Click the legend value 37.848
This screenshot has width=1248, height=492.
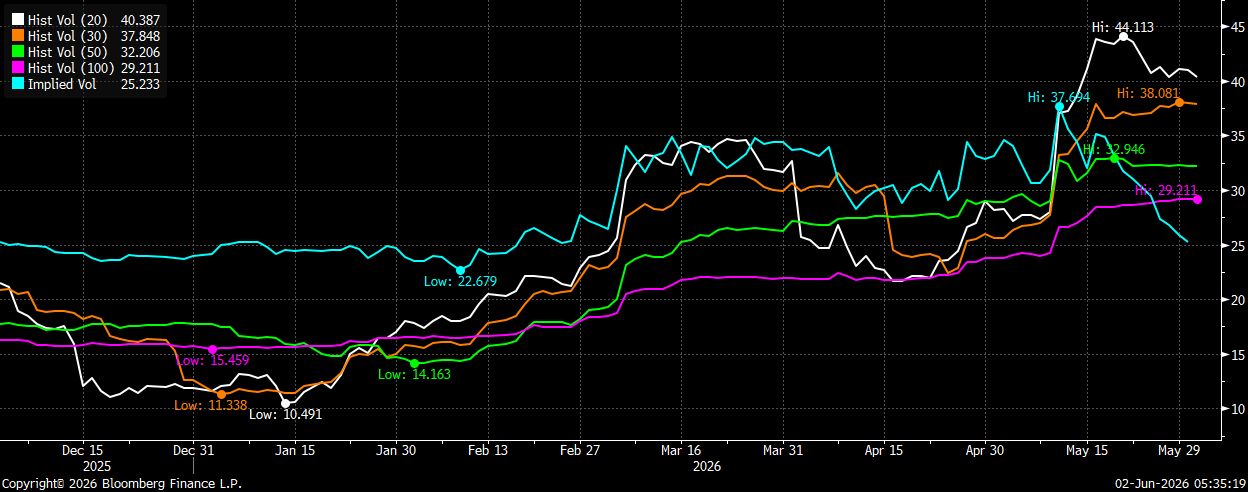138,36
